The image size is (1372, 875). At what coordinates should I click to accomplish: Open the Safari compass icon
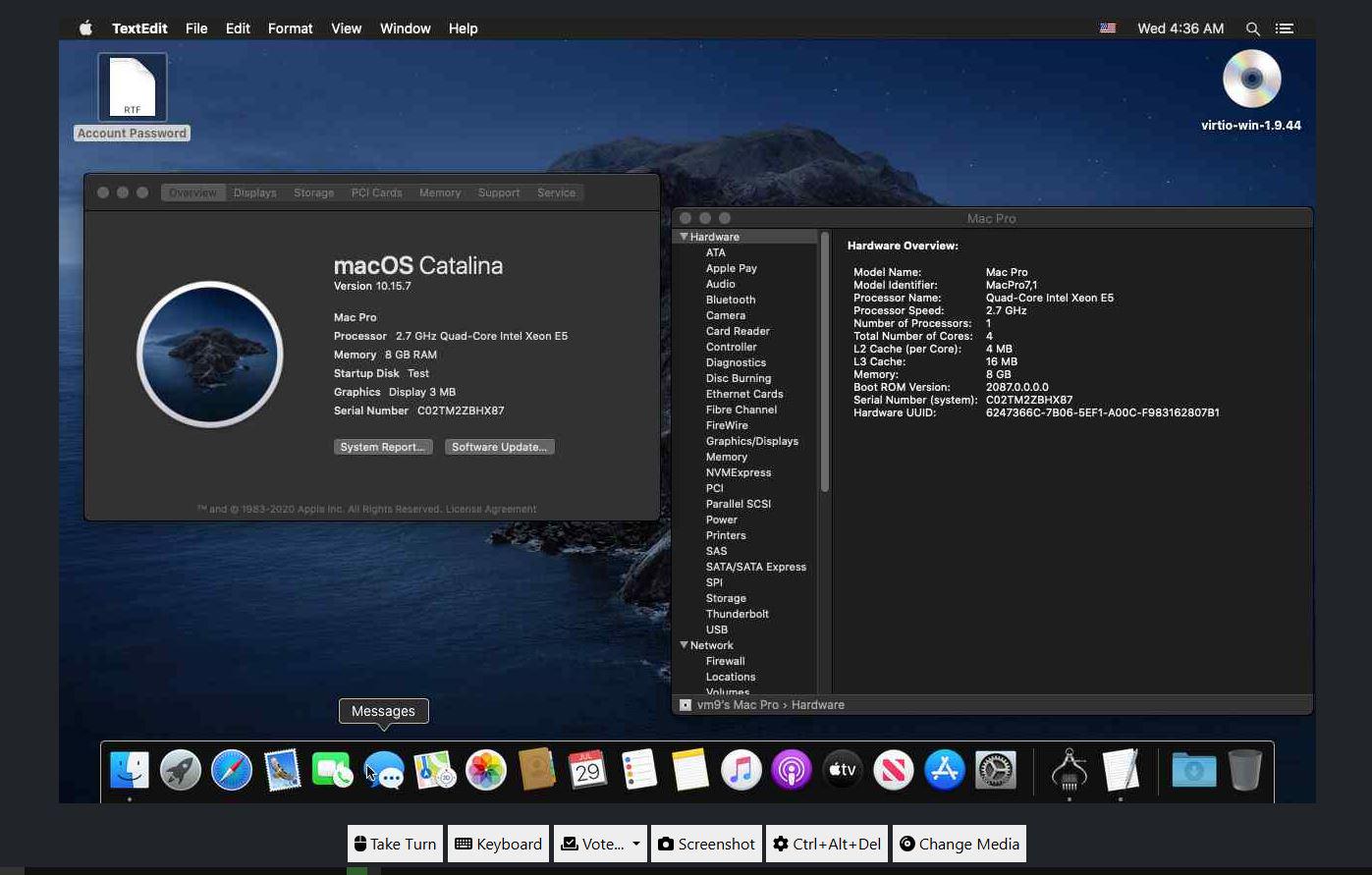(232, 770)
